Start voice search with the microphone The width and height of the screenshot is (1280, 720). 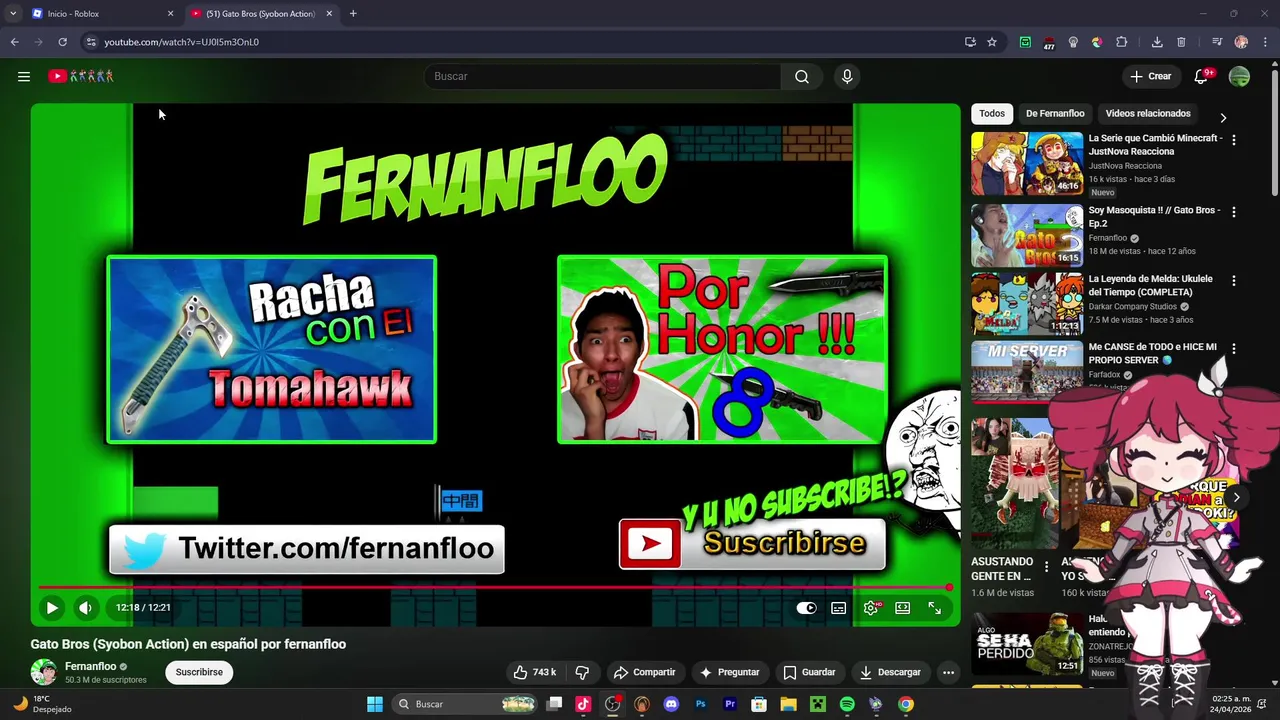[847, 76]
